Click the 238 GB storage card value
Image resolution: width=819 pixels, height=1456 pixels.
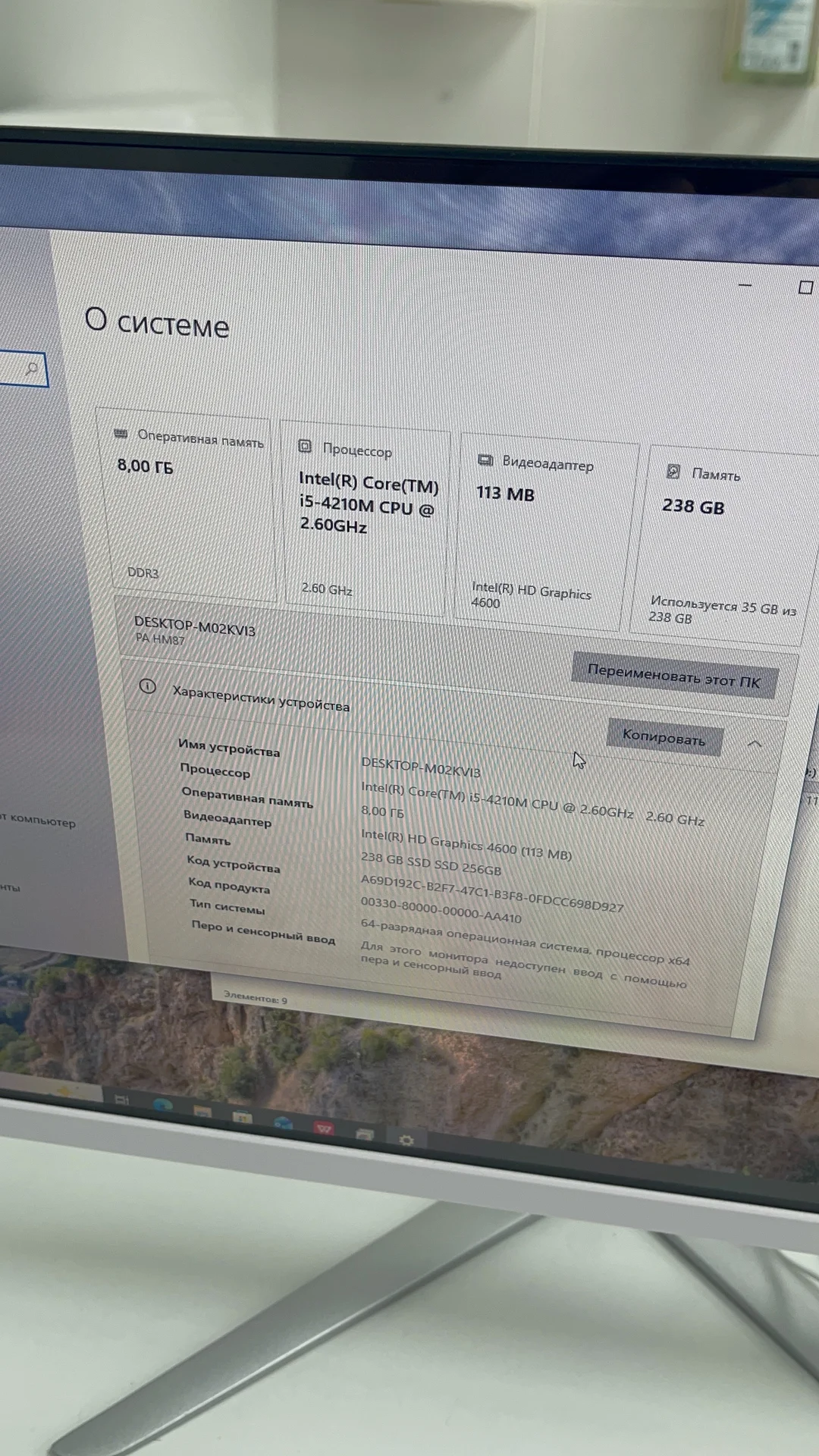click(693, 507)
